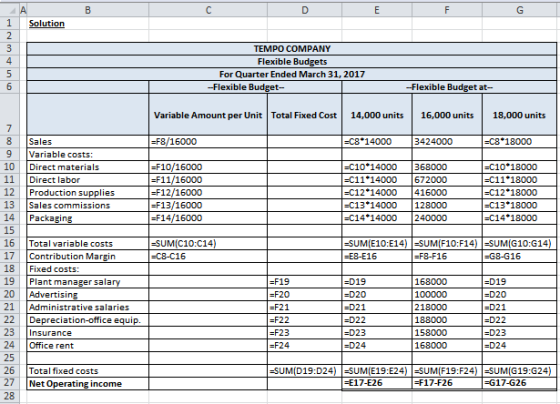560x404 pixels.
Task: Click the Office rent value 168000
Action: click(x=447, y=345)
